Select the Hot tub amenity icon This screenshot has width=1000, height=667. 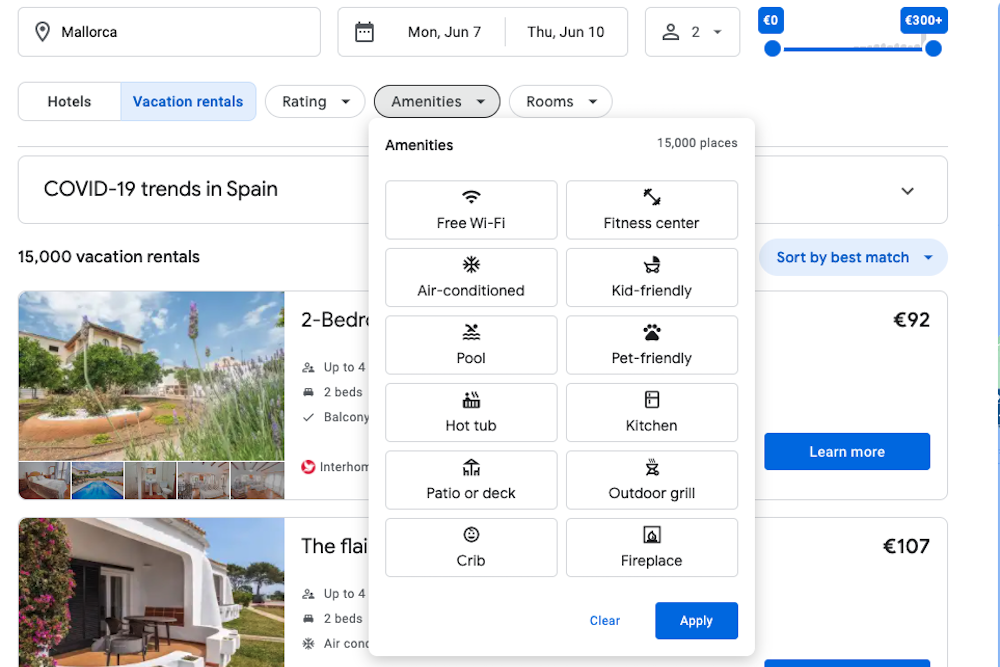[470, 399]
